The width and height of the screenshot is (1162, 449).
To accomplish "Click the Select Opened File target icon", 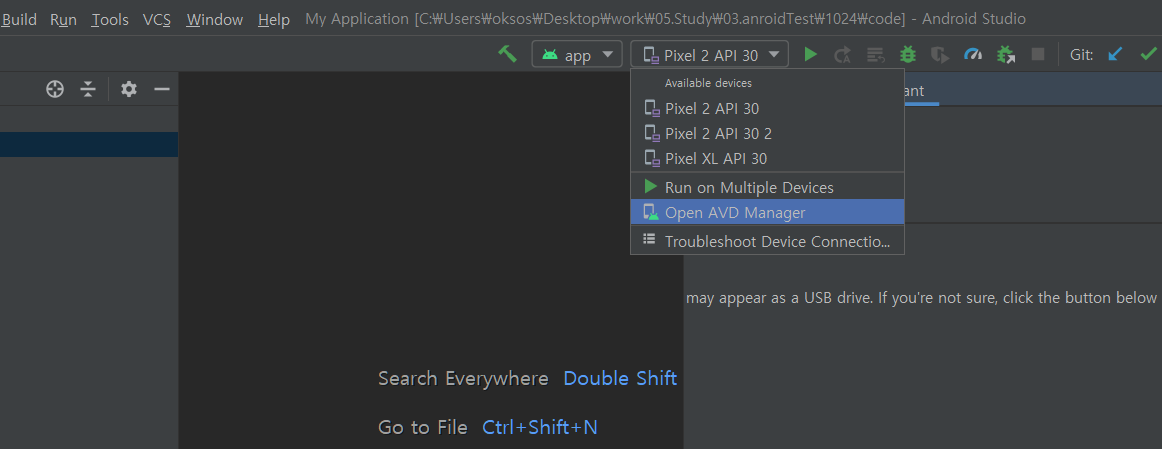I will 55,90.
